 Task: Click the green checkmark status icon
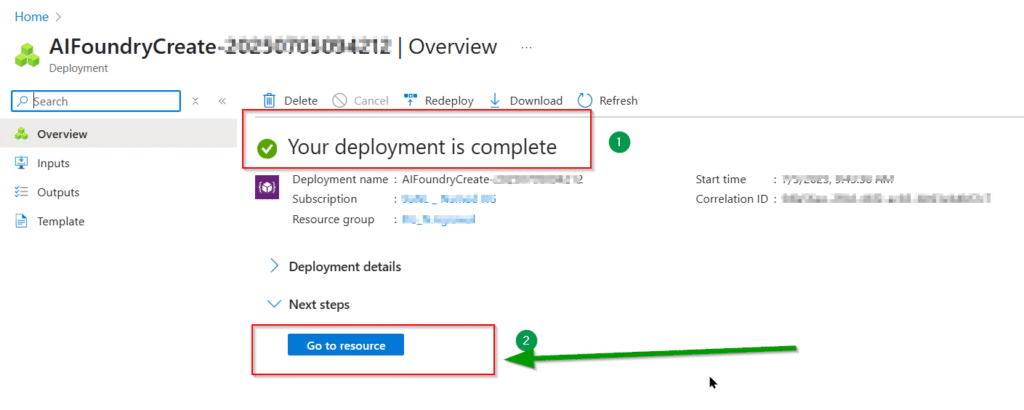pos(266,148)
